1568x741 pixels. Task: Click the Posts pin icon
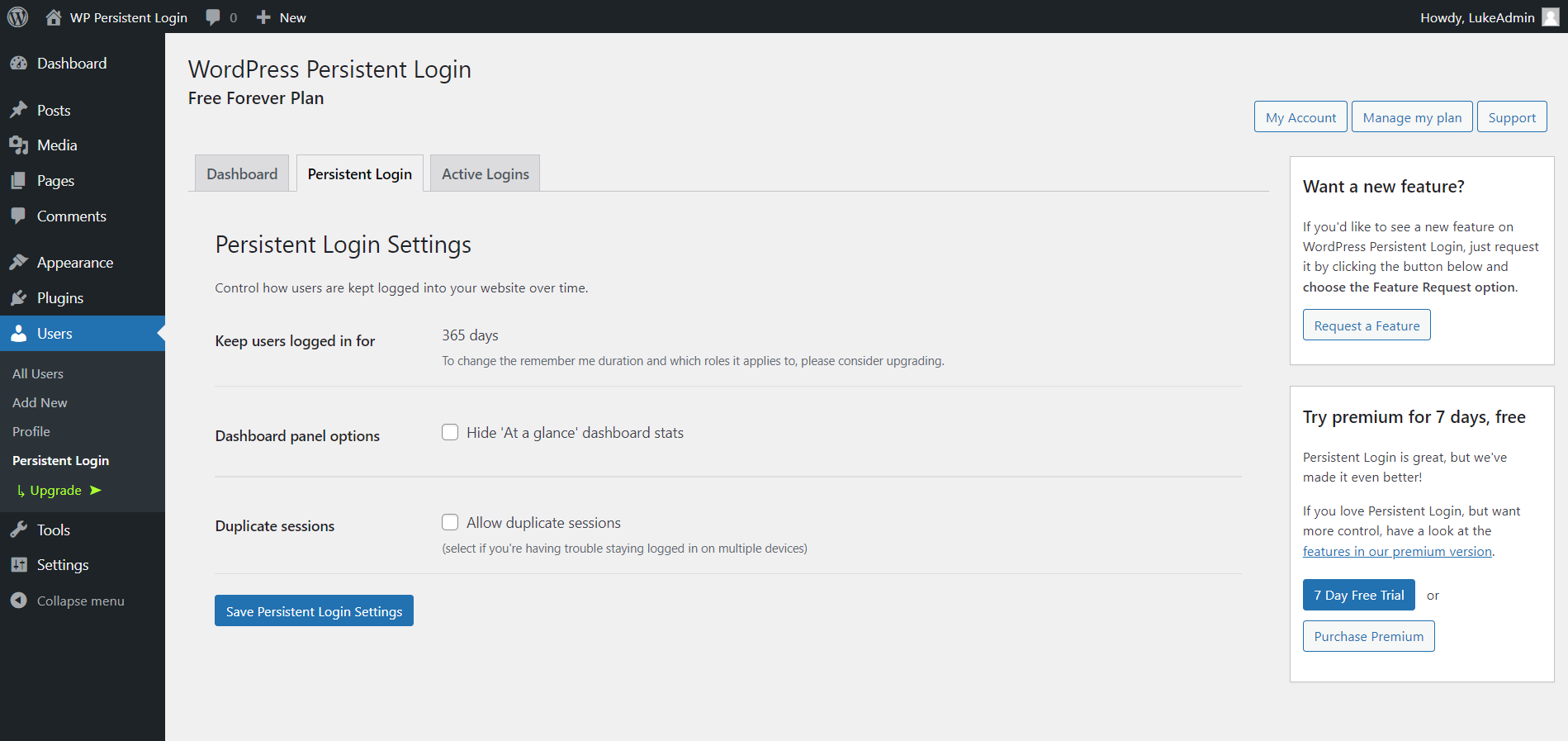click(19, 110)
